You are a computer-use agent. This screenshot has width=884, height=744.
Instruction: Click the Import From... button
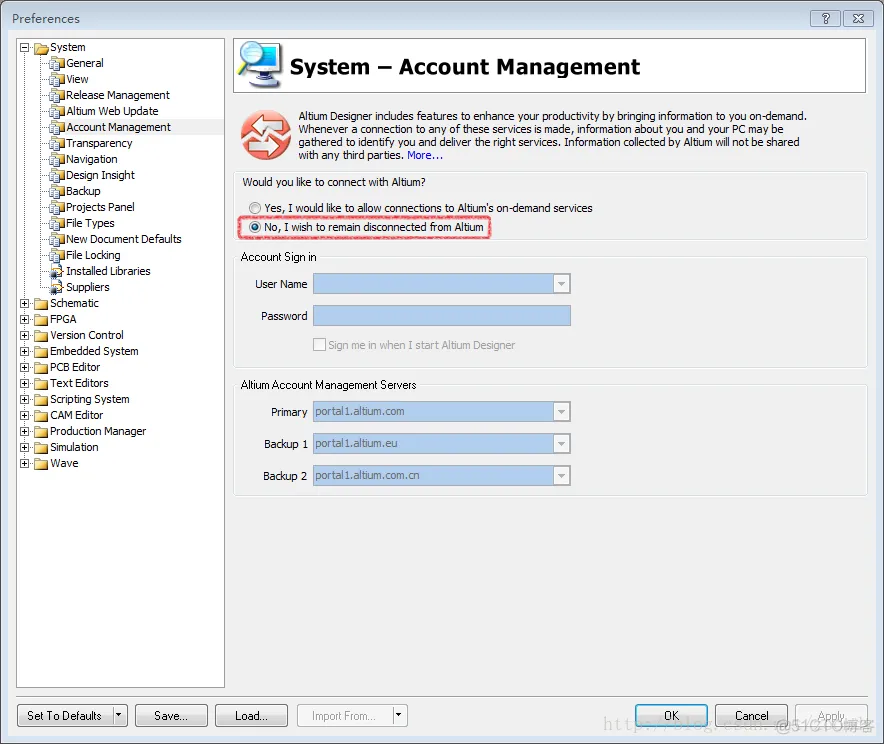[344, 715]
